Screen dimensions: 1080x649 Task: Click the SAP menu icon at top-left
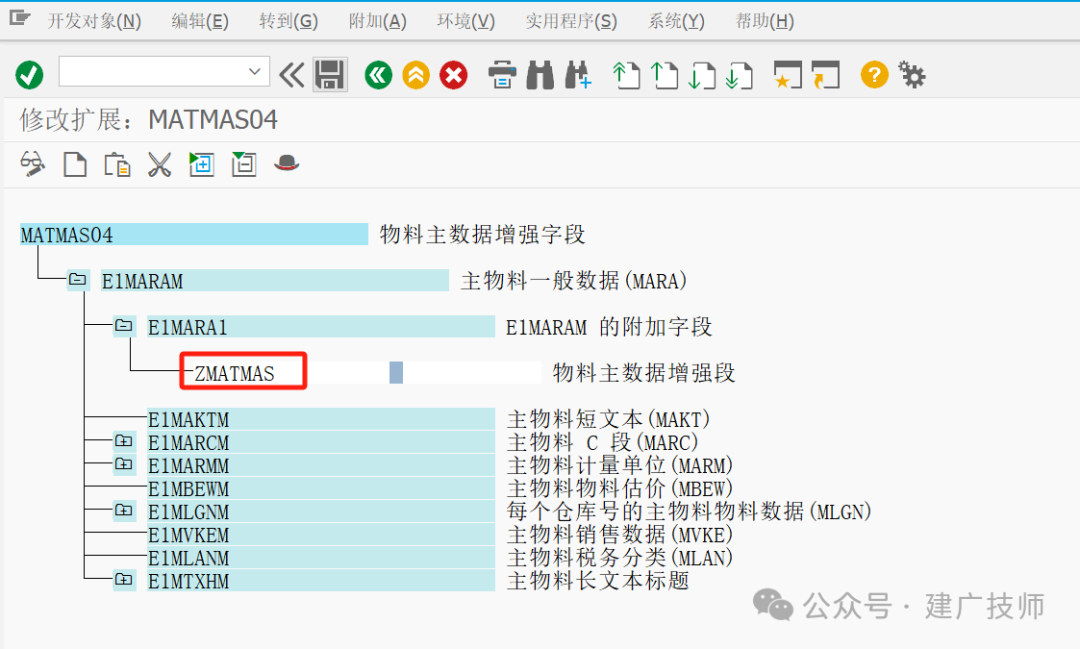(19, 19)
